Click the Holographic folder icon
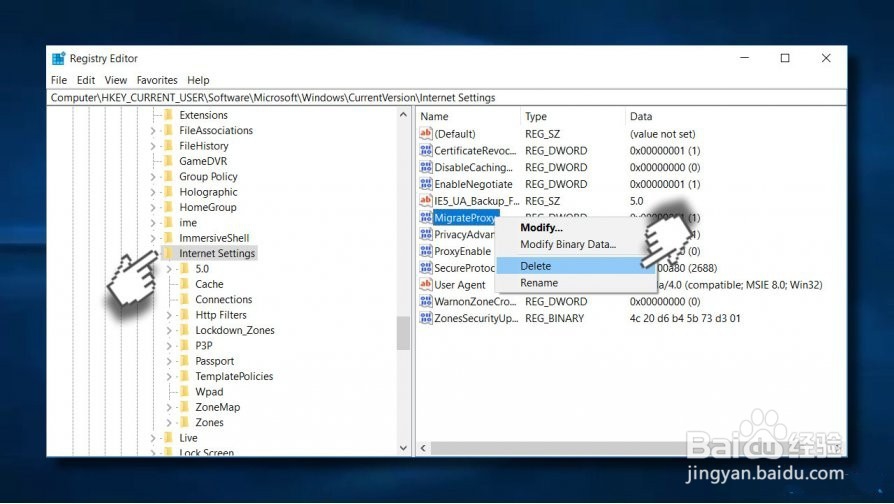This screenshot has width=894, height=504. [x=168, y=192]
